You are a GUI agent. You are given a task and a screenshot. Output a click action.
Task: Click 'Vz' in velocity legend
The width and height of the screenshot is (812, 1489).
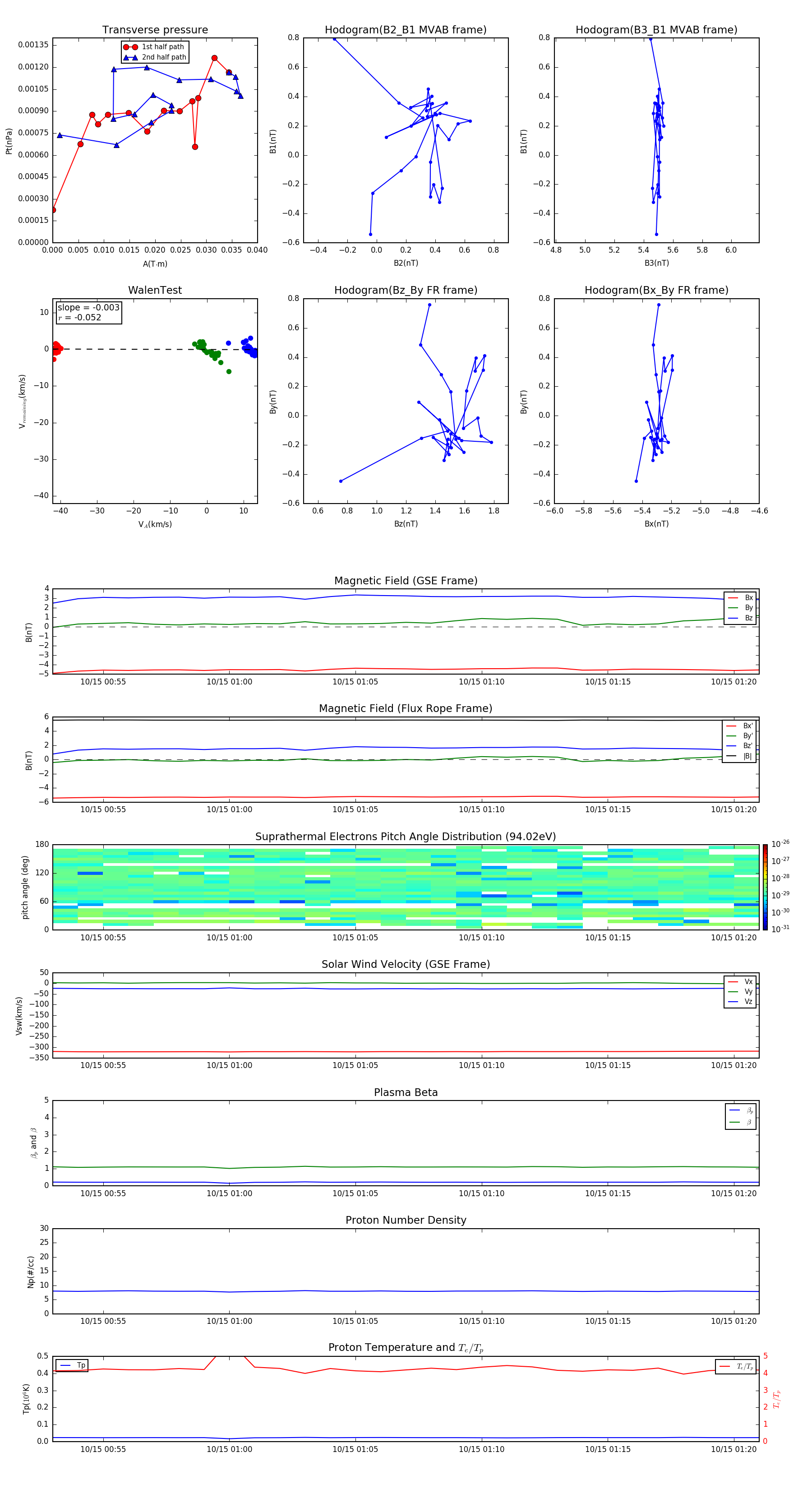pos(741,1002)
